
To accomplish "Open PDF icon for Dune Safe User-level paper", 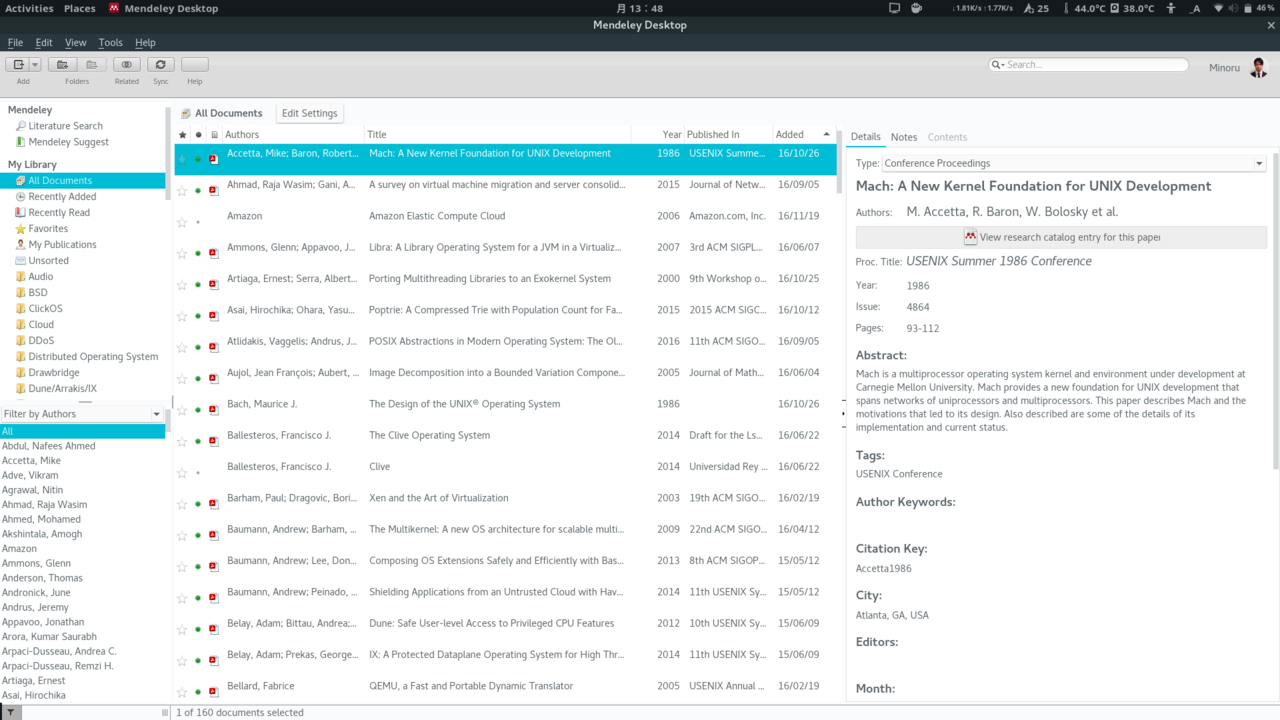I will [x=213, y=629].
